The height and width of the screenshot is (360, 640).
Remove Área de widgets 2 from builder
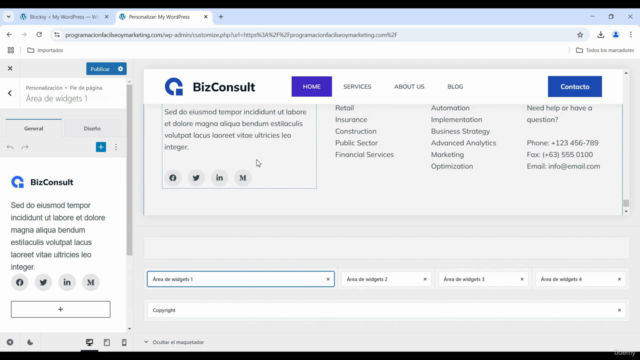(x=425, y=279)
